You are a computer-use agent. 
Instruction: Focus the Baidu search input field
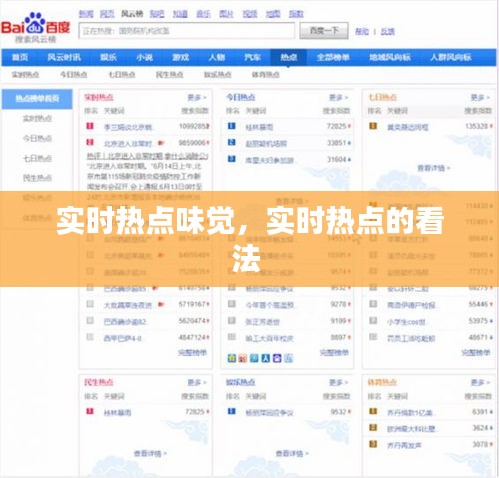coord(187,31)
